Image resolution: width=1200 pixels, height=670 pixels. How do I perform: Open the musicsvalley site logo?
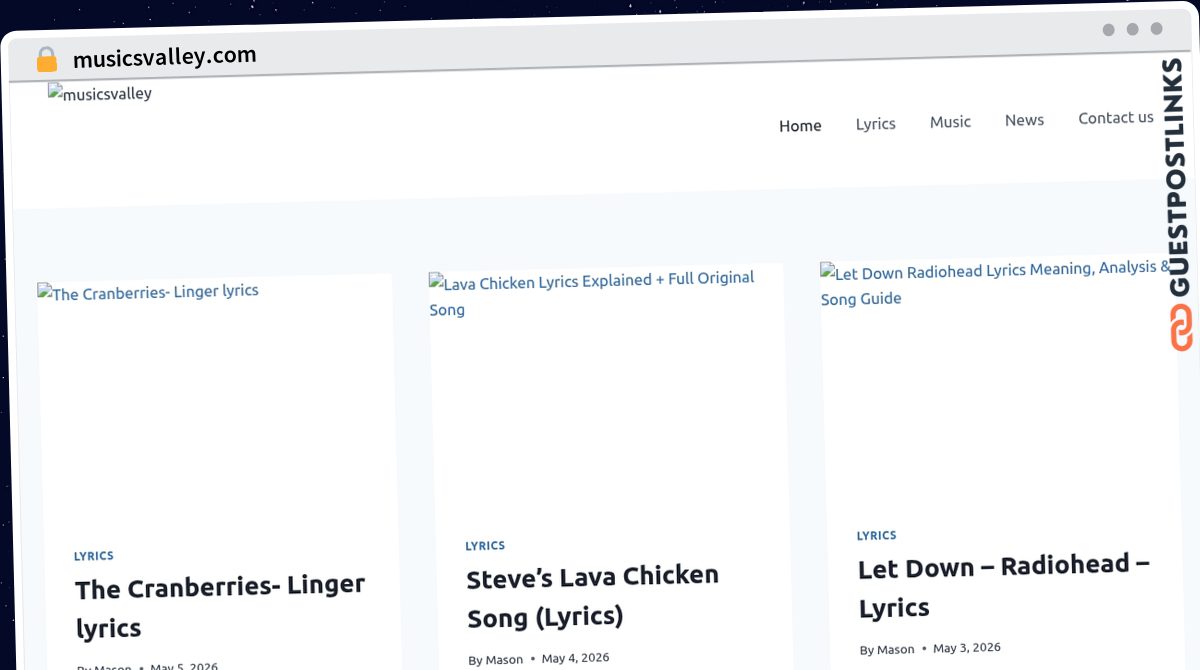[100, 94]
